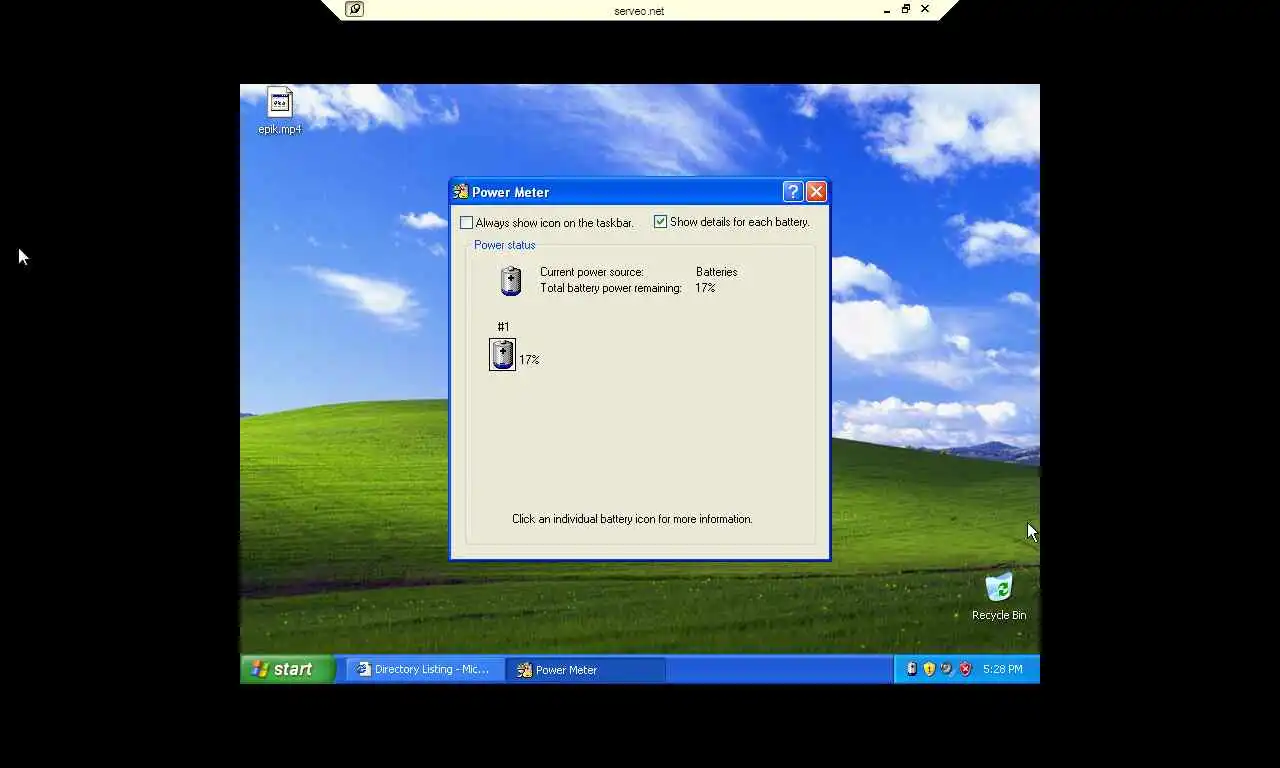Minimize the serveo.net remote session bar
The width and height of the screenshot is (1280, 768).
pos(887,10)
